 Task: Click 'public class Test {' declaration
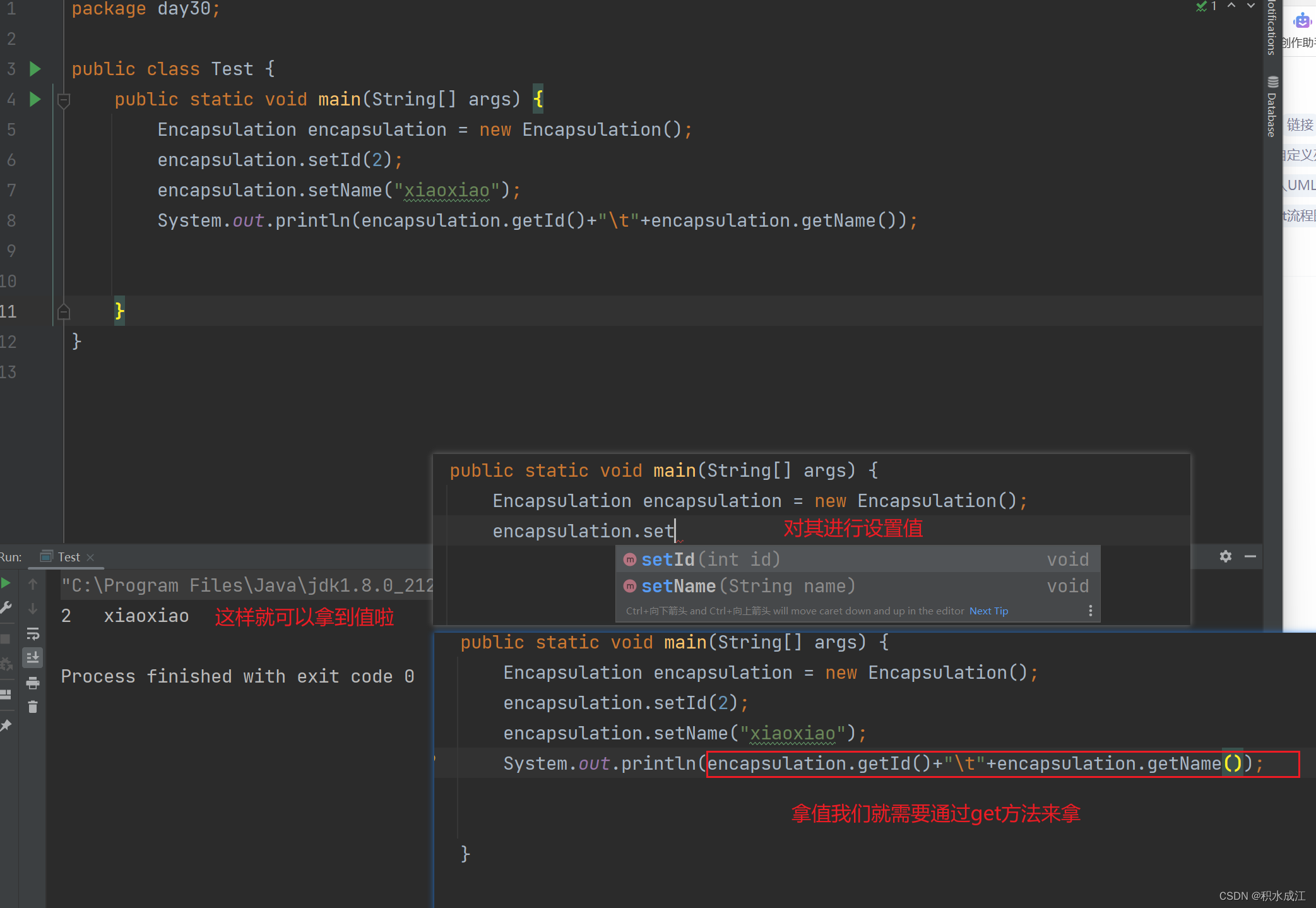[173, 69]
